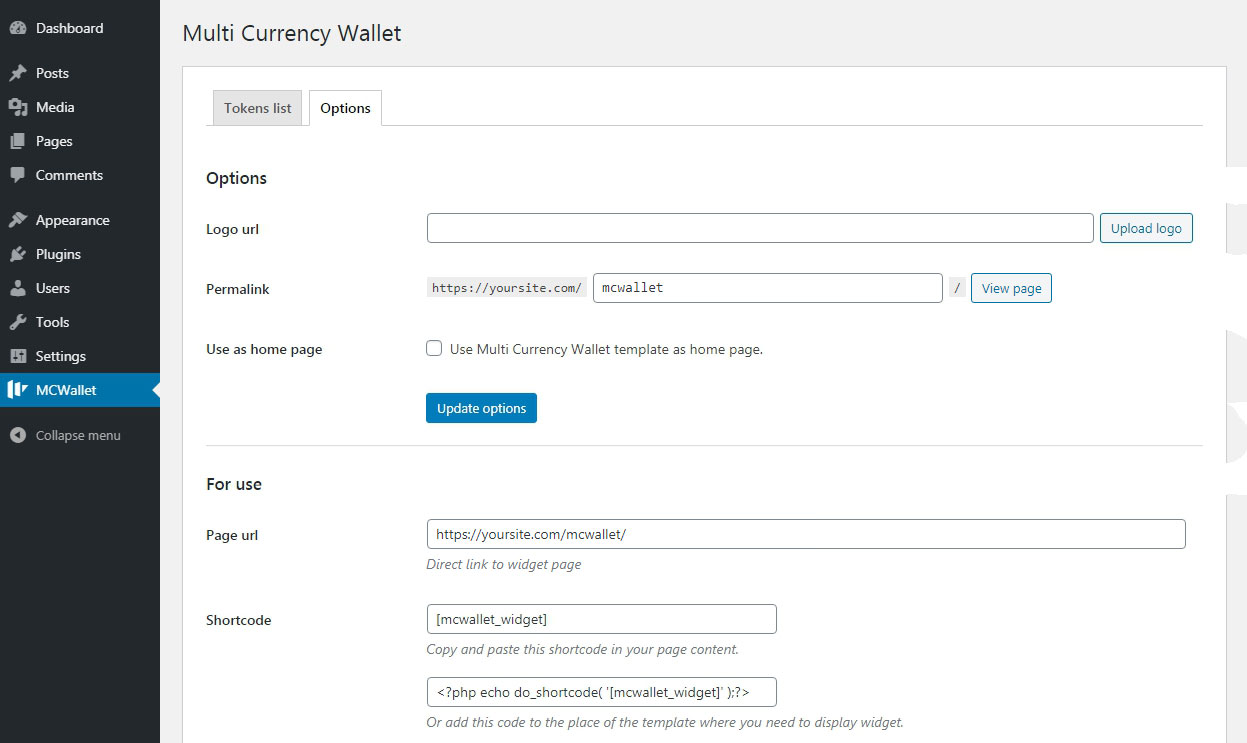Open the Plugins menu item
This screenshot has height=743, width=1247.
pyautogui.click(x=80, y=254)
